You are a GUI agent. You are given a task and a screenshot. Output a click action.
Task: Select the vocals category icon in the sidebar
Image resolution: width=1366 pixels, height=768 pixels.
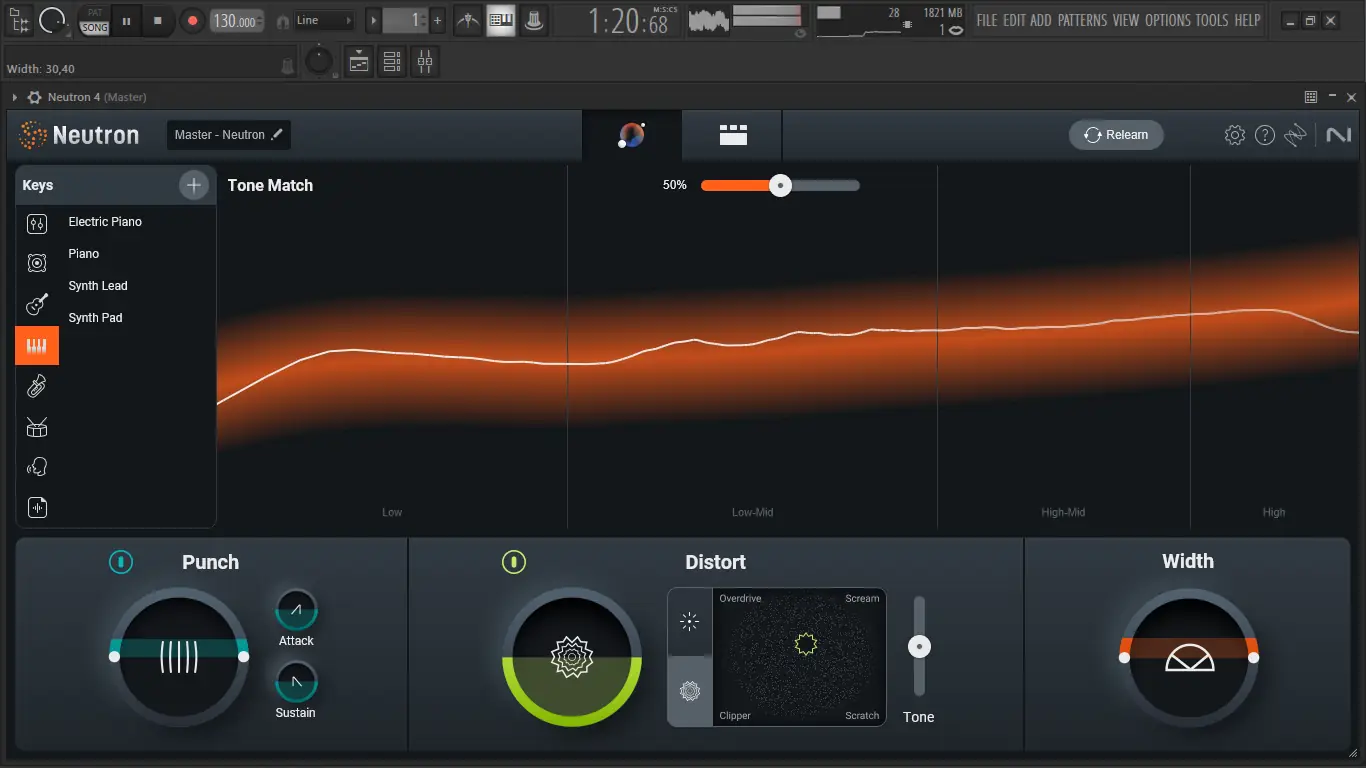[37, 466]
